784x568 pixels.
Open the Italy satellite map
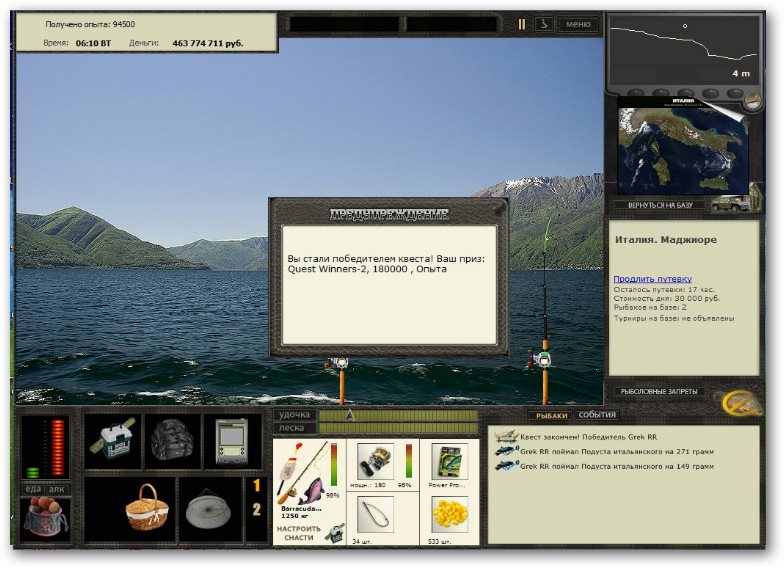click(x=683, y=148)
